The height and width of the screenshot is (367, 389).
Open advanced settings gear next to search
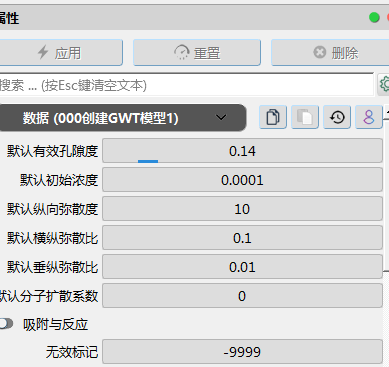383,84
